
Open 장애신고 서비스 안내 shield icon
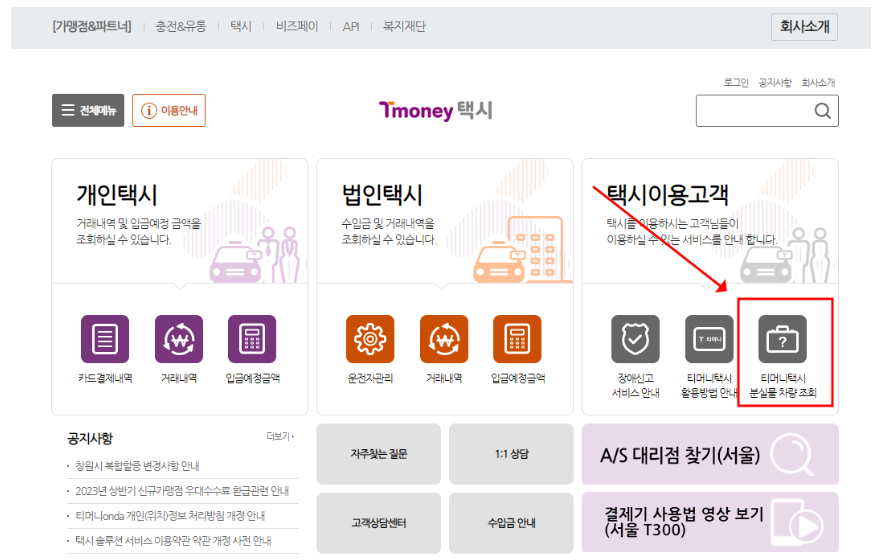635,339
